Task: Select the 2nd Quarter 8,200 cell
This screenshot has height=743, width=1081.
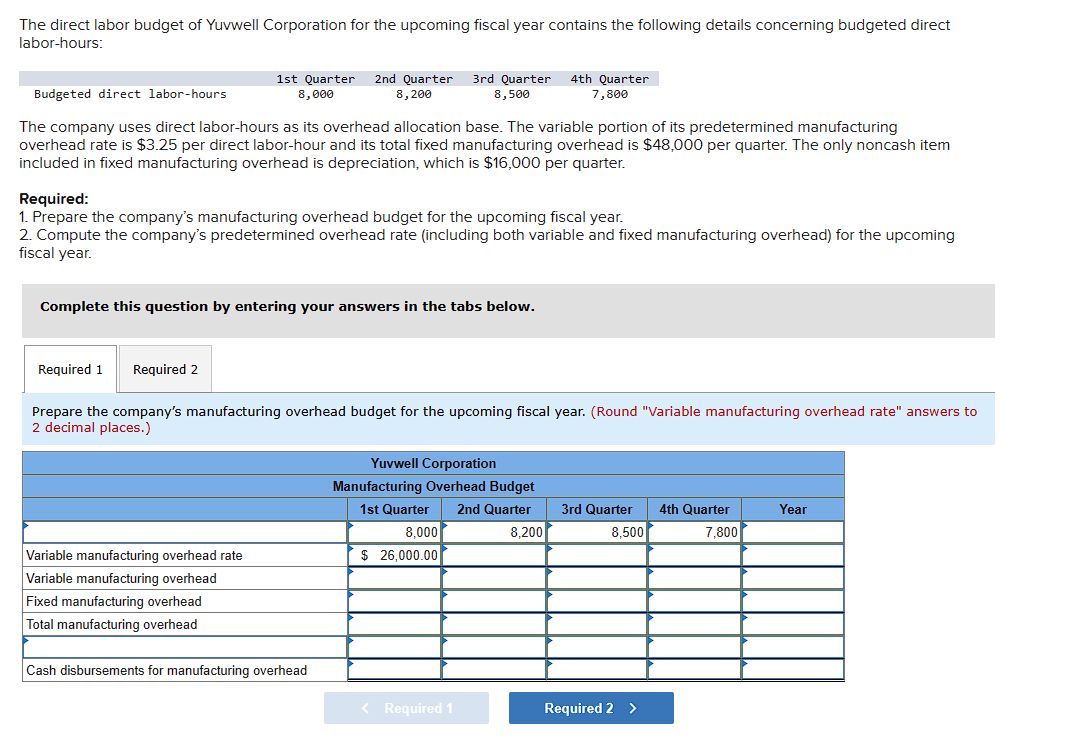Action: pyautogui.click(x=493, y=532)
